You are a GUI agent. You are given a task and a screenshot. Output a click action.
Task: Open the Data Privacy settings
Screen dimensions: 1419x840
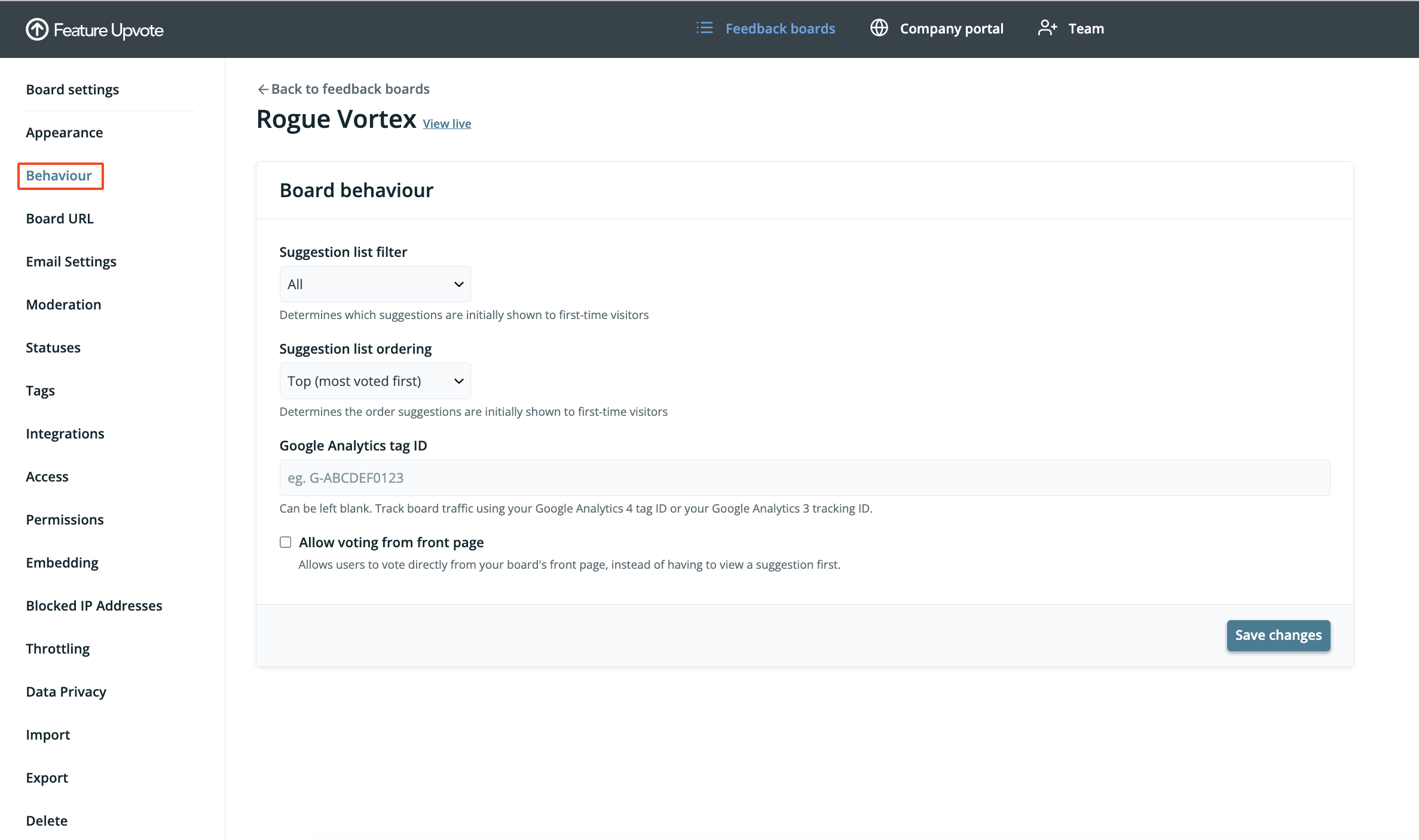66,692
